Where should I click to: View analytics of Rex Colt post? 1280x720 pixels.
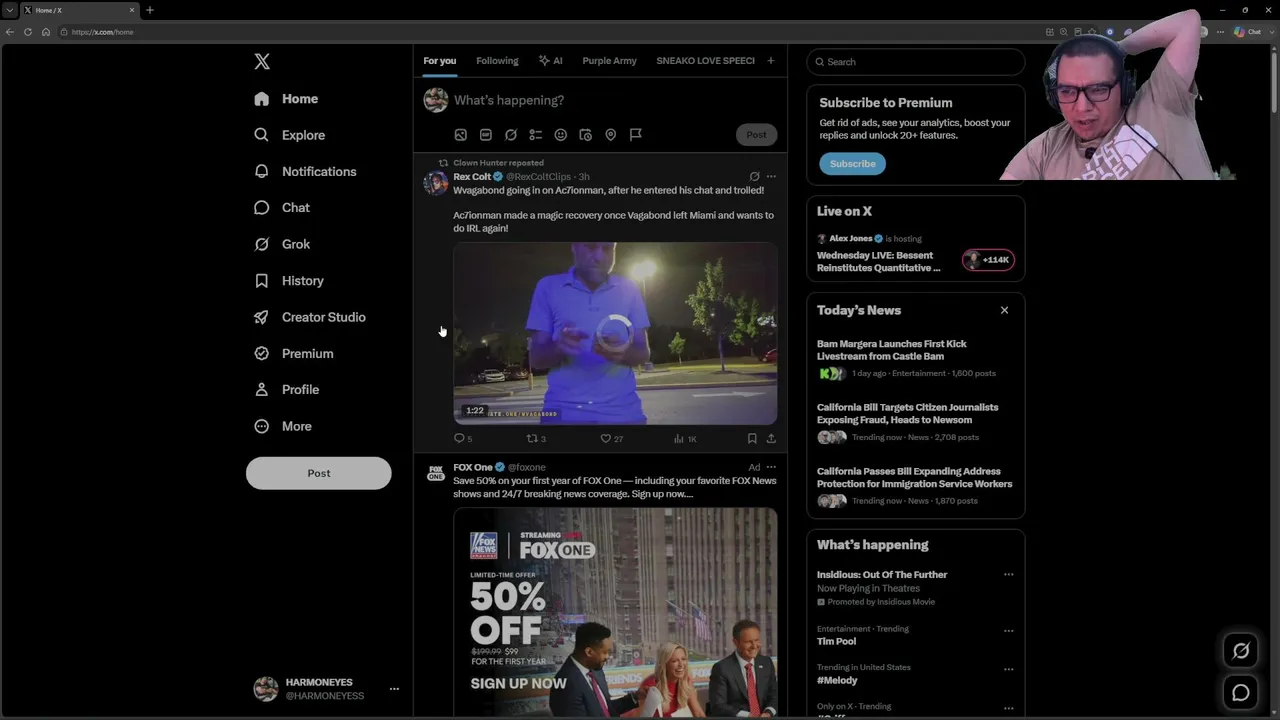(684, 438)
